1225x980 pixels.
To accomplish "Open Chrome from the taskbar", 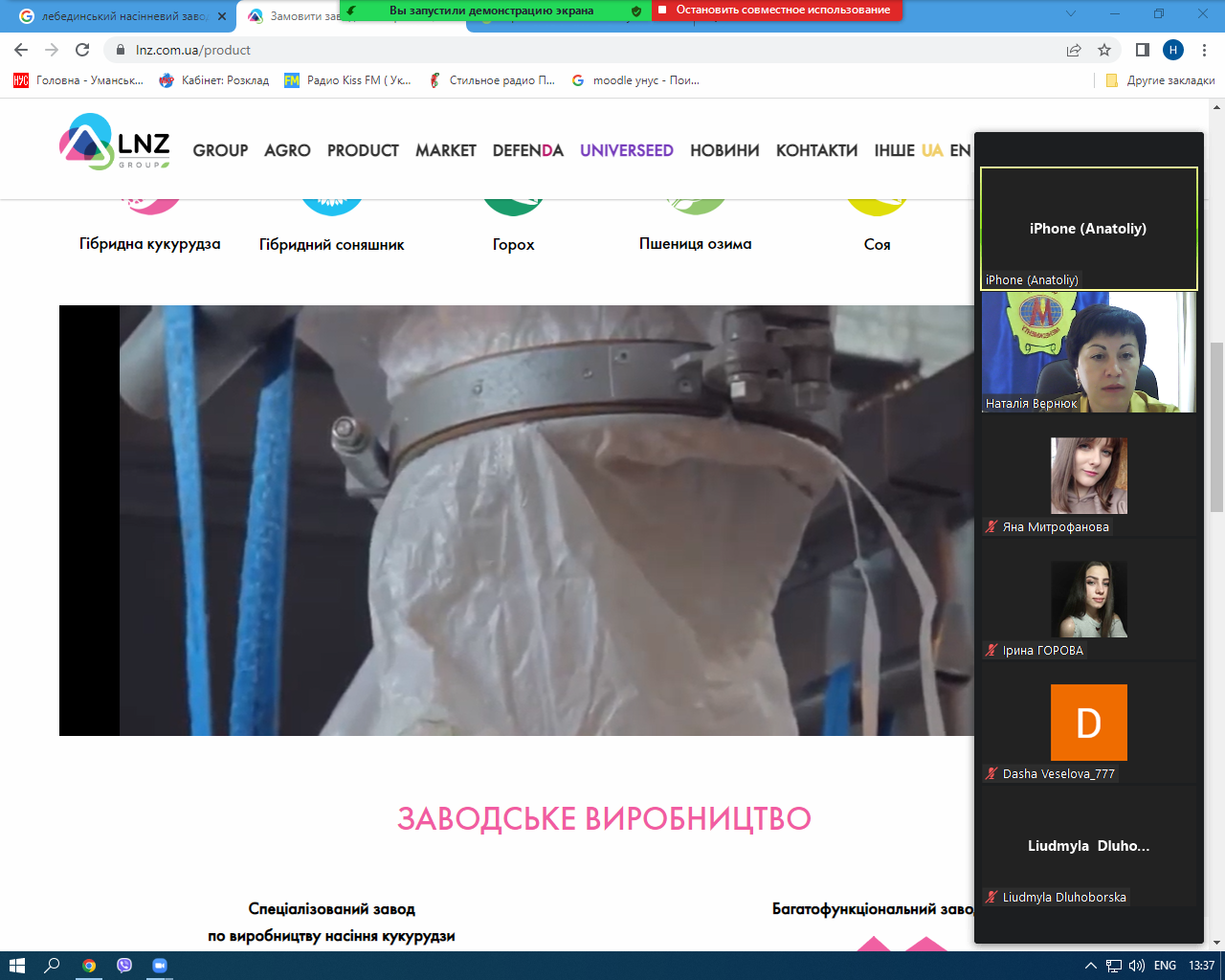I will (89, 966).
